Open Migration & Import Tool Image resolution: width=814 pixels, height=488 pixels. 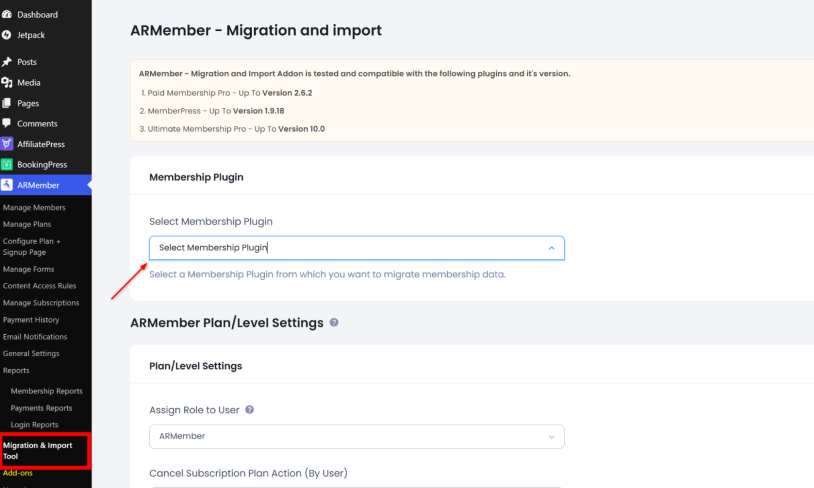[x=37, y=451]
